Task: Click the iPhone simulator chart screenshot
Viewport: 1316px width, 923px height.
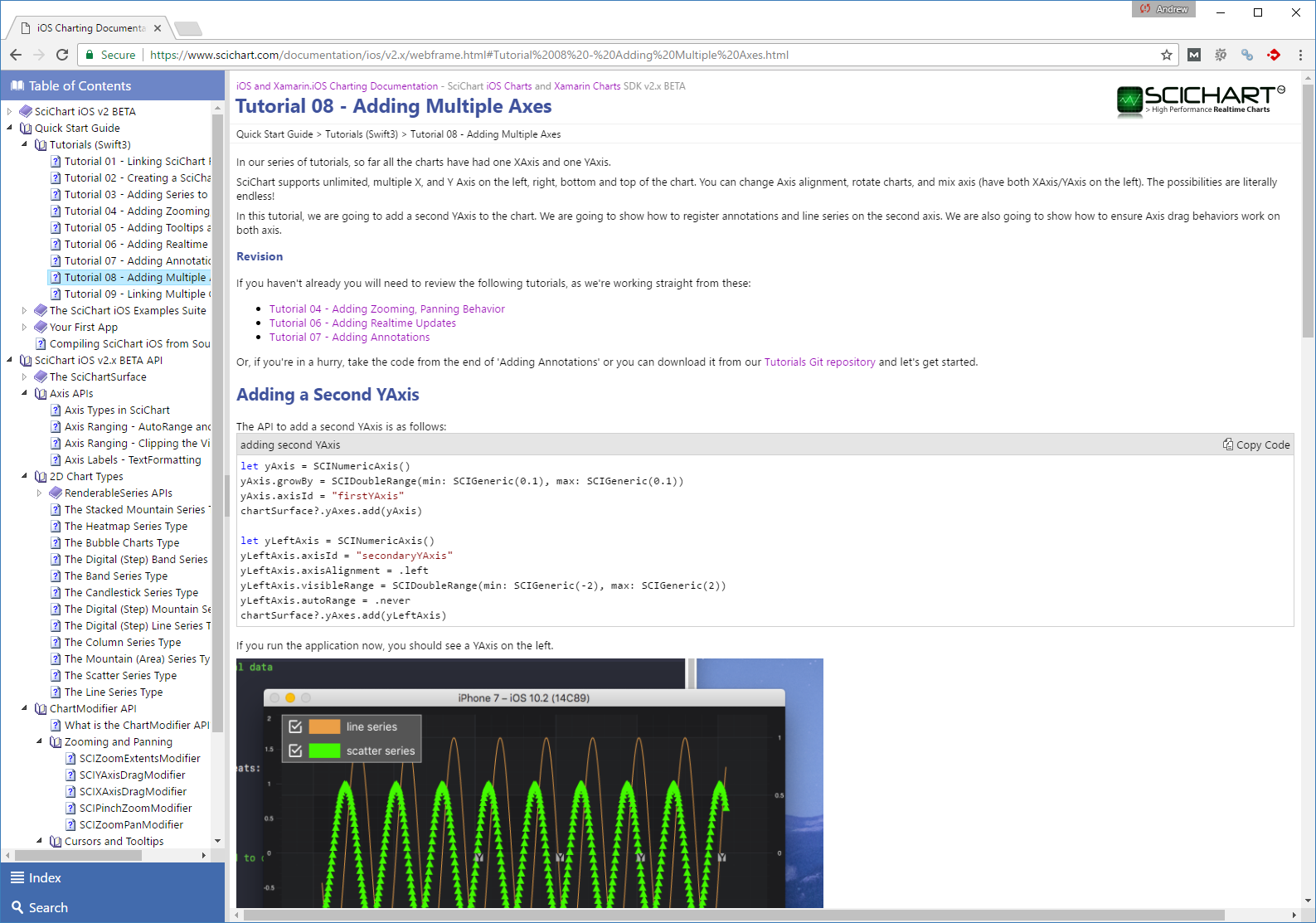Action: click(529, 783)
